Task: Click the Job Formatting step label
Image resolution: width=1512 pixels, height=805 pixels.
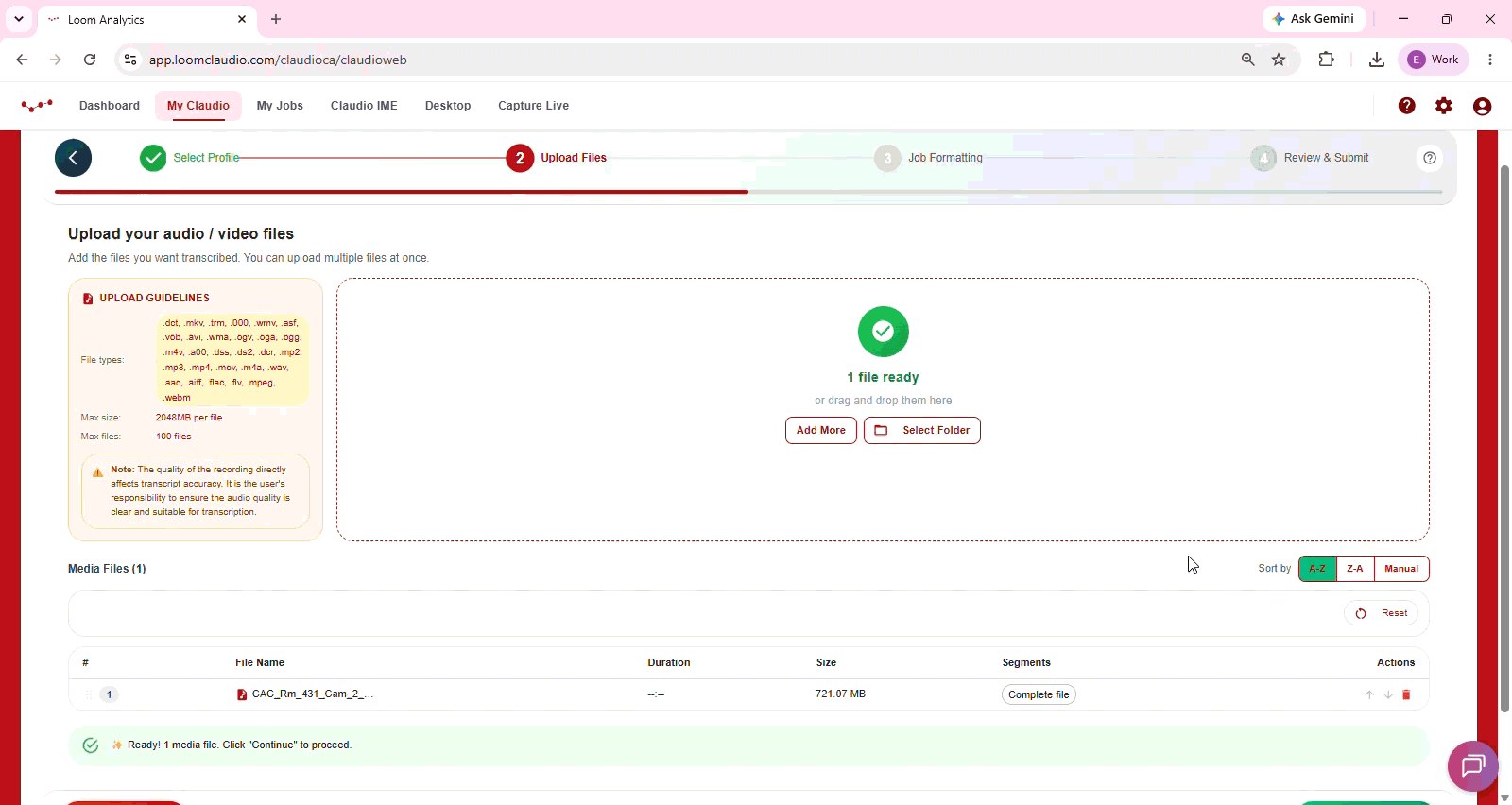Action: coord(945,158)
